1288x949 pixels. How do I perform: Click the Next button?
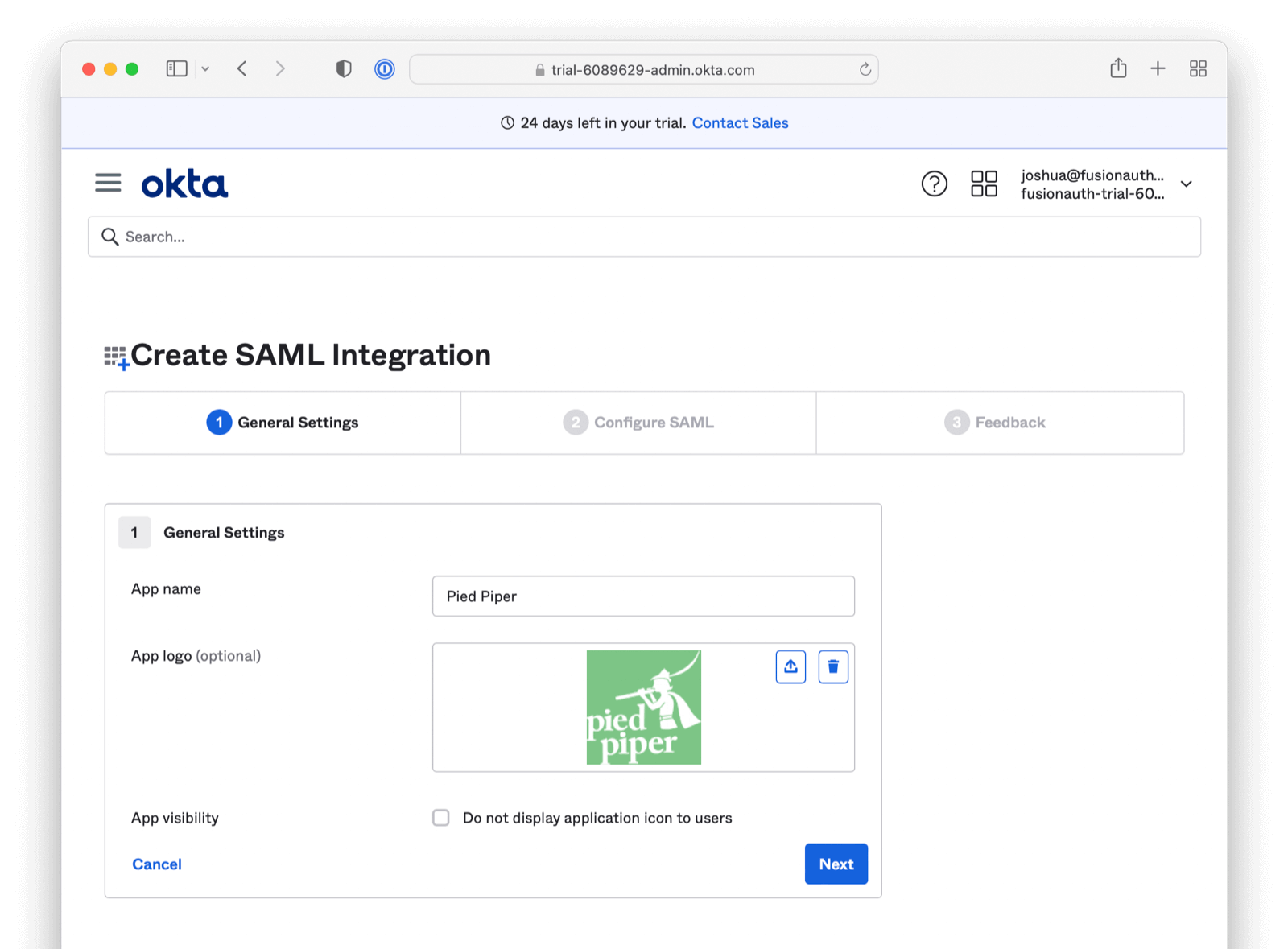pyautogui.click(x=836, y=864)
